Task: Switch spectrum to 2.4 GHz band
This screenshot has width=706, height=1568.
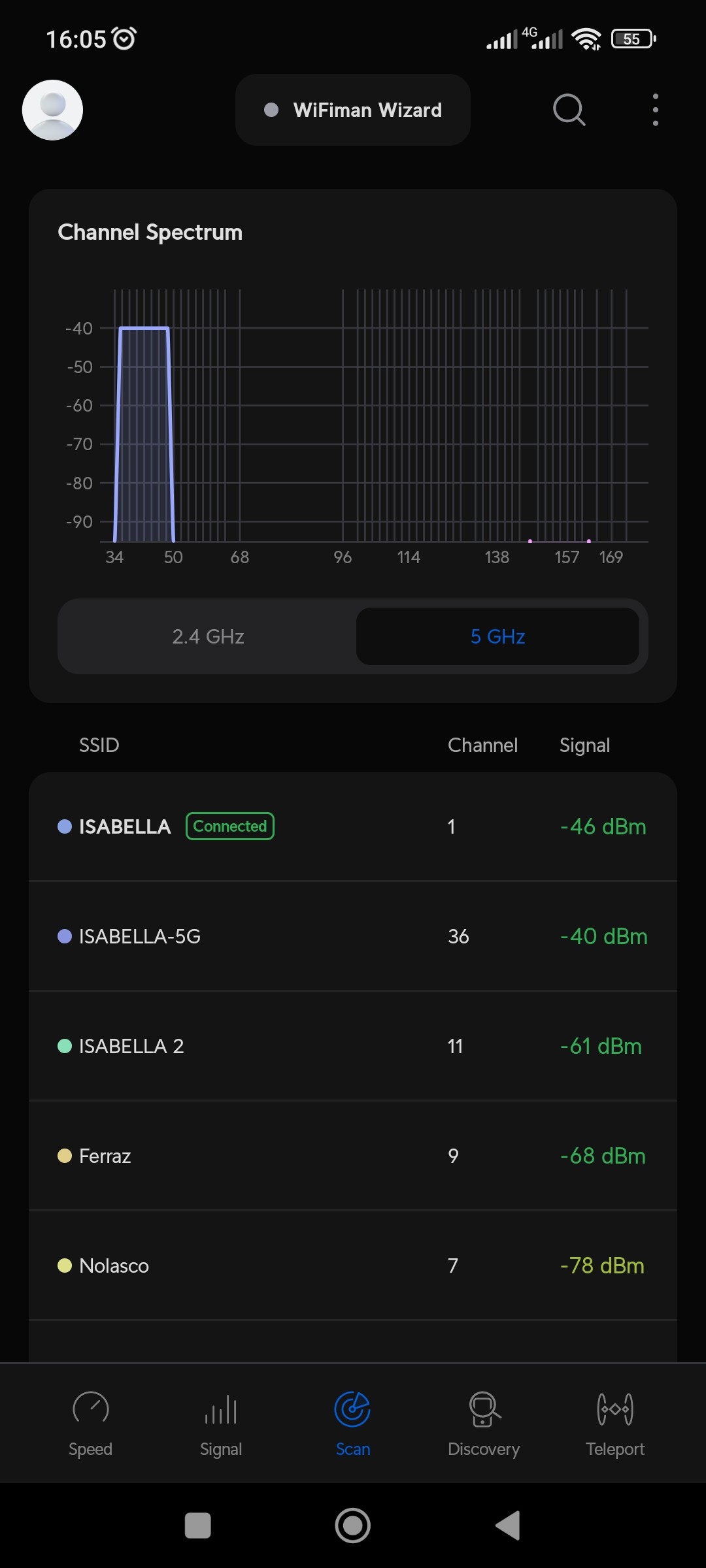Action: point(208,636)
